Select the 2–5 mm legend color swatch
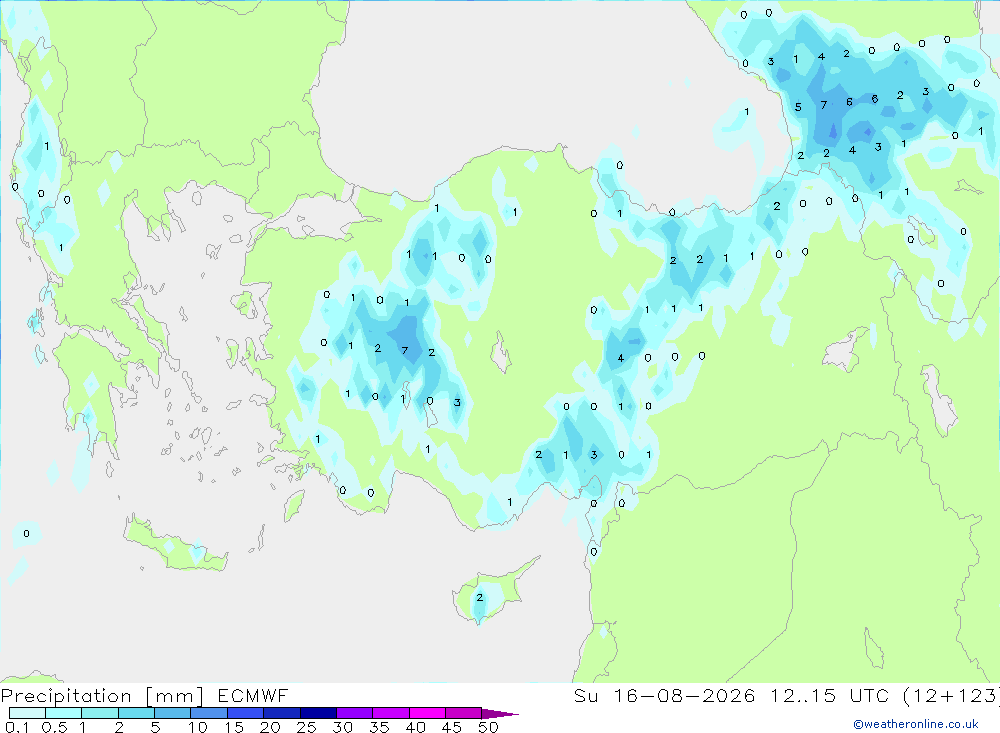This screenshot has width=1000, height=733. pyautogui.click(x=136, y=713)
